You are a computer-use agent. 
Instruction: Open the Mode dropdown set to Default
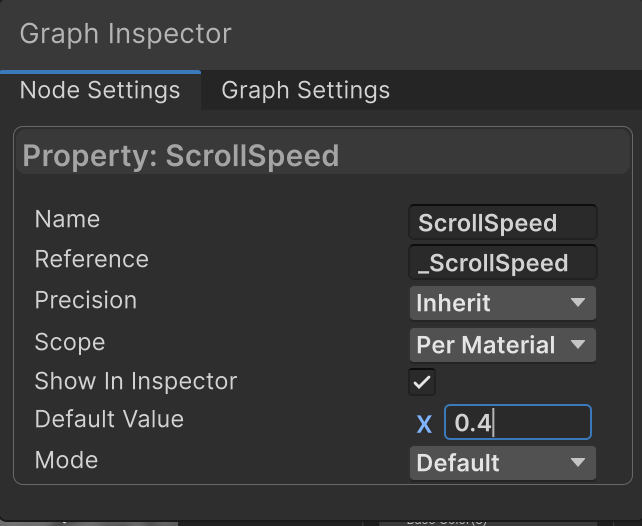tap(502, 463)
